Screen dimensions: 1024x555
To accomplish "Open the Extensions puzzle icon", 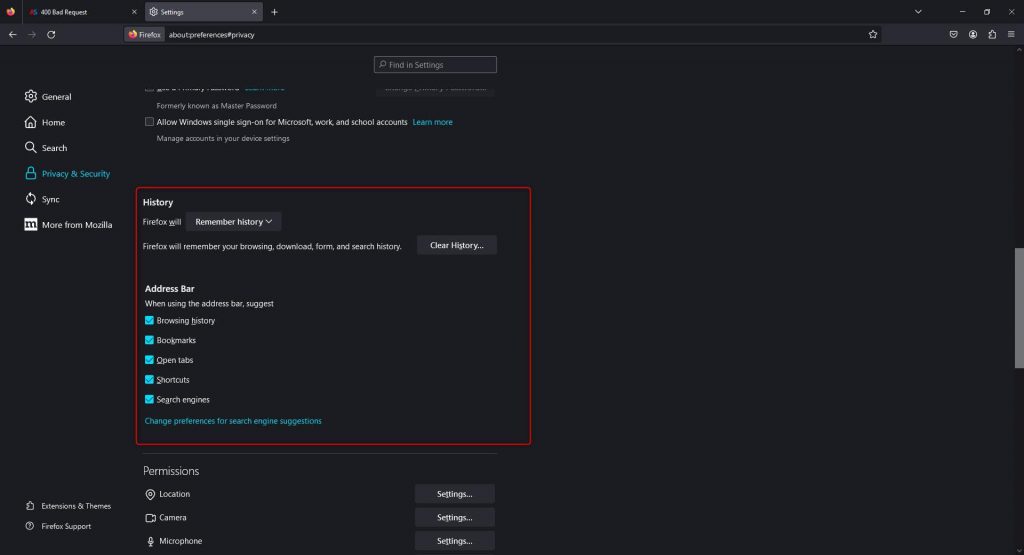I will click(991, 34).
